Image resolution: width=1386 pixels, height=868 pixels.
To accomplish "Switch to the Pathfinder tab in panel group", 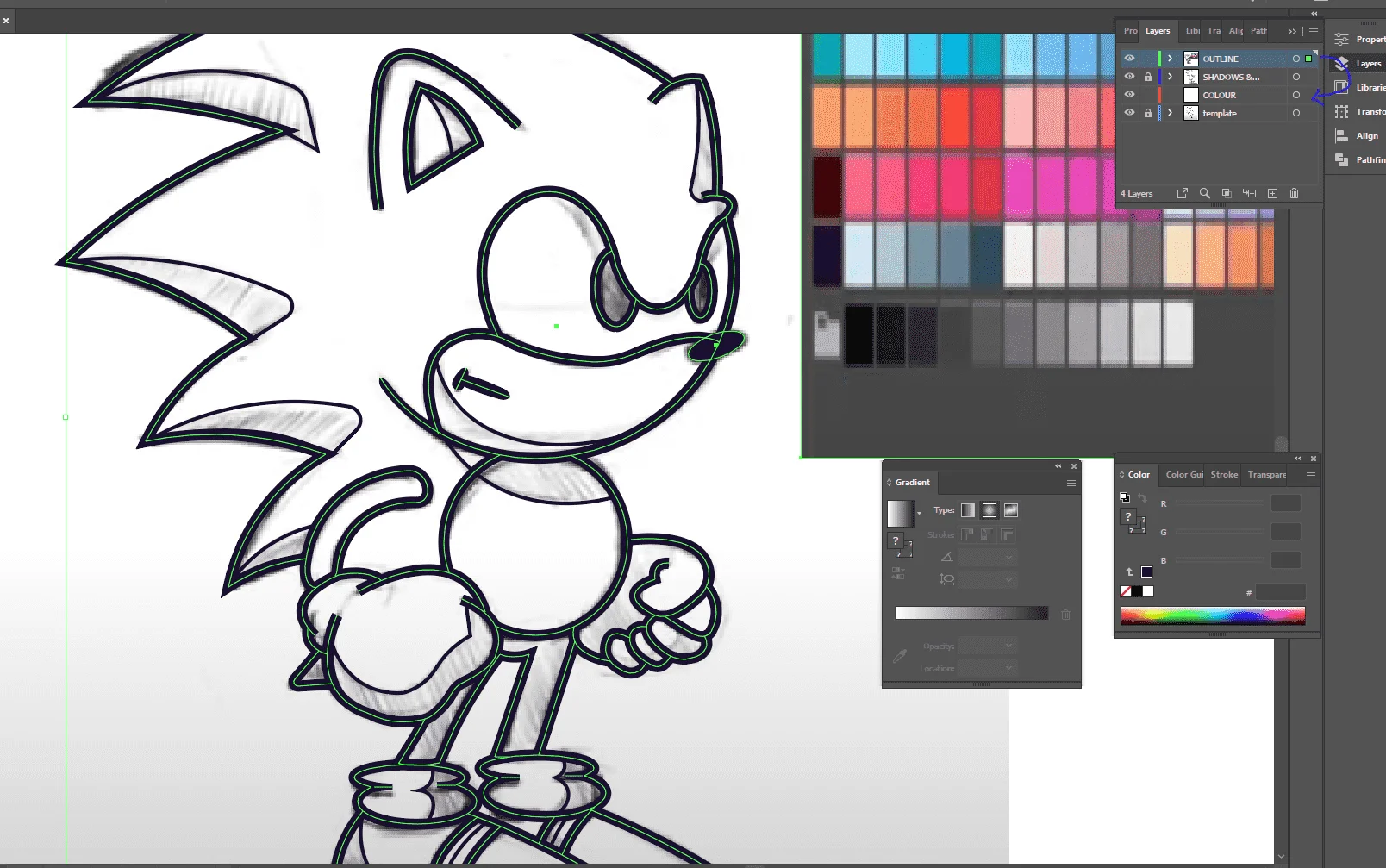I will point(1258,31).
